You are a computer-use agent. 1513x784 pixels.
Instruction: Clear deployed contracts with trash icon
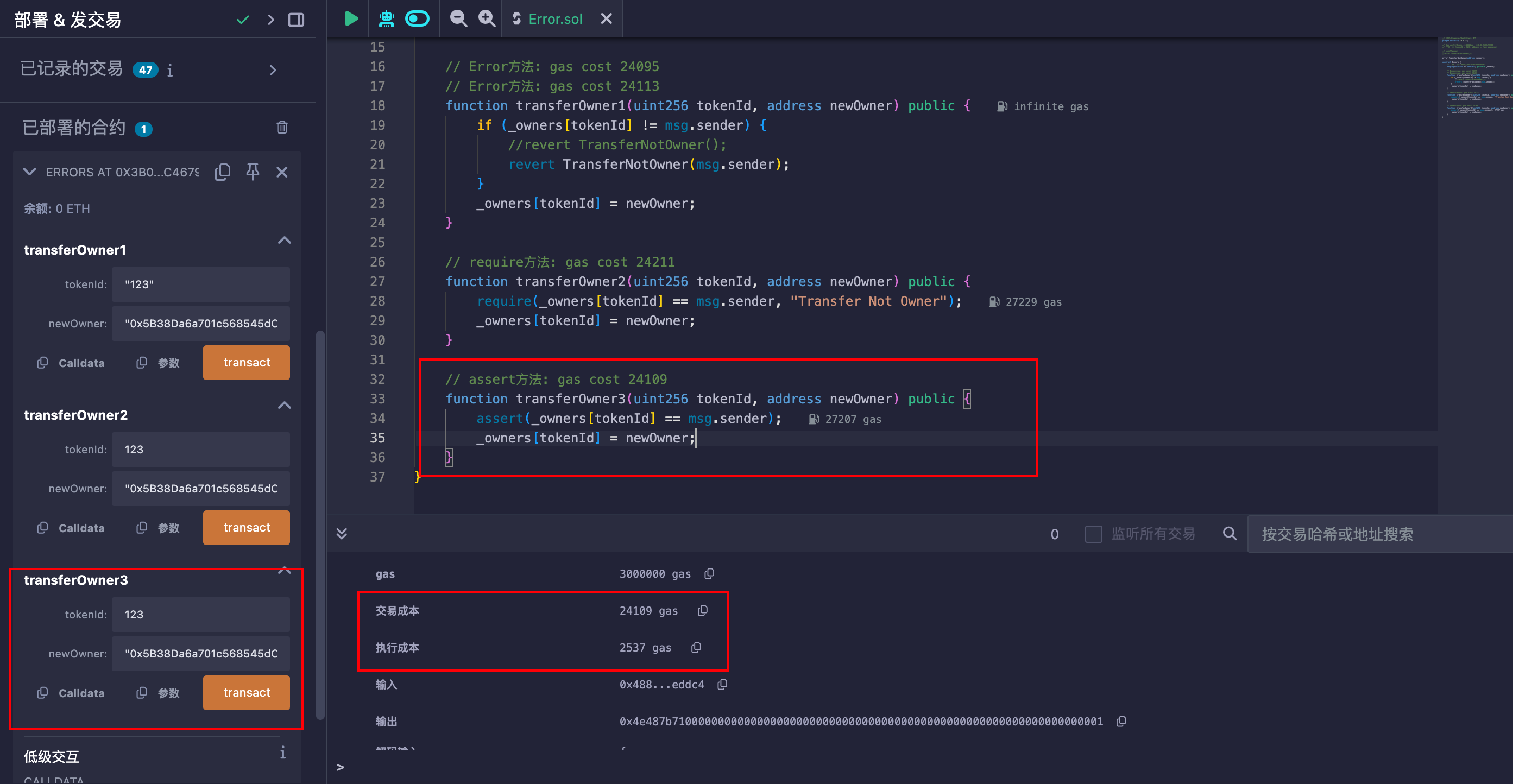282,128
